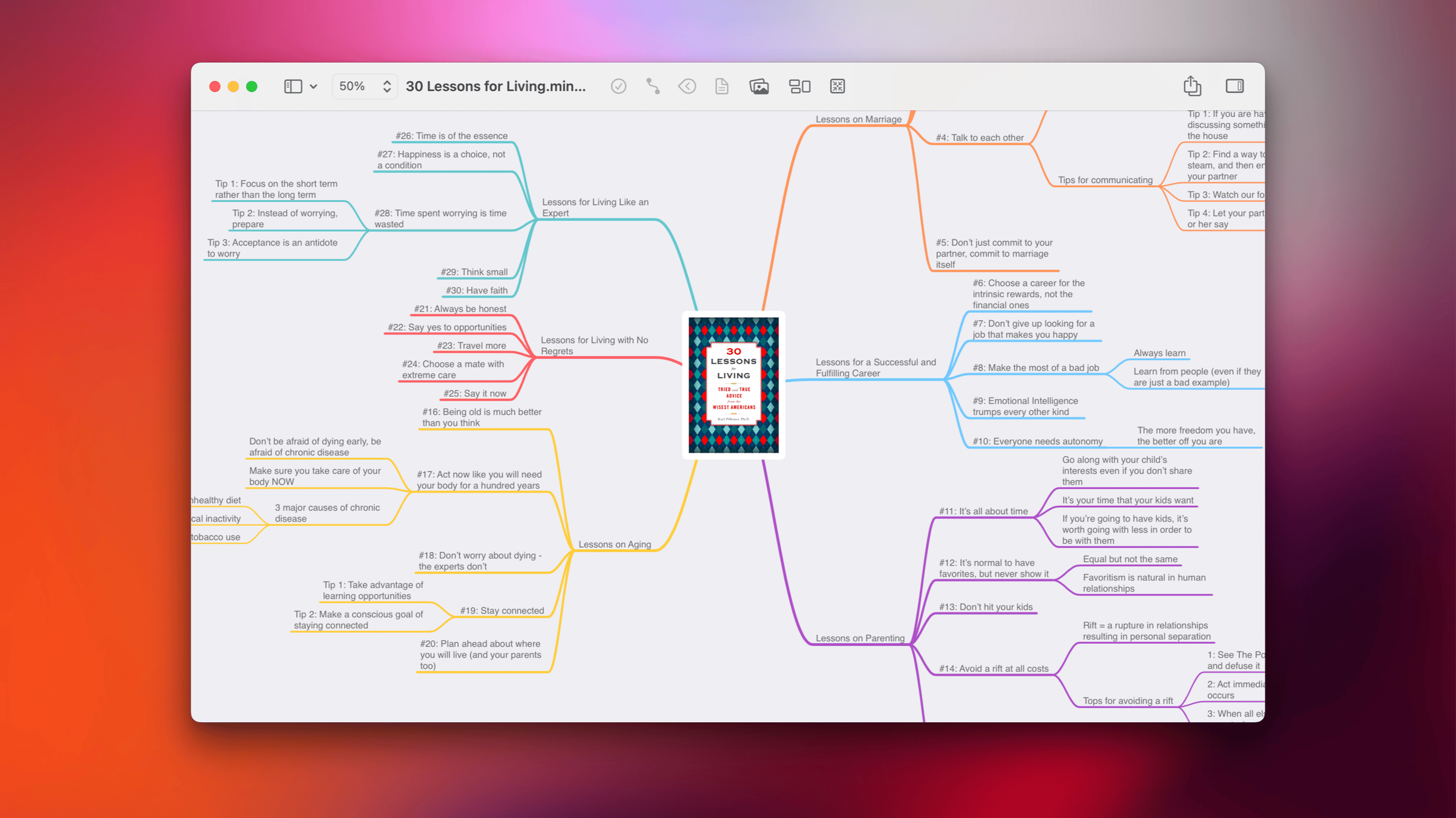Select node #18: Don't worry about dying
This screenshot has width=1456, height=818.
(480, 561)
